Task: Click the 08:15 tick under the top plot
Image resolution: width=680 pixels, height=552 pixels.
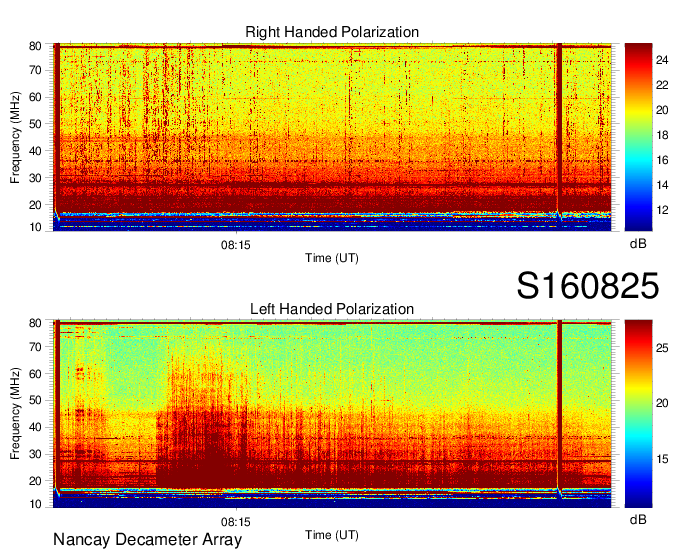Action: 236,245
